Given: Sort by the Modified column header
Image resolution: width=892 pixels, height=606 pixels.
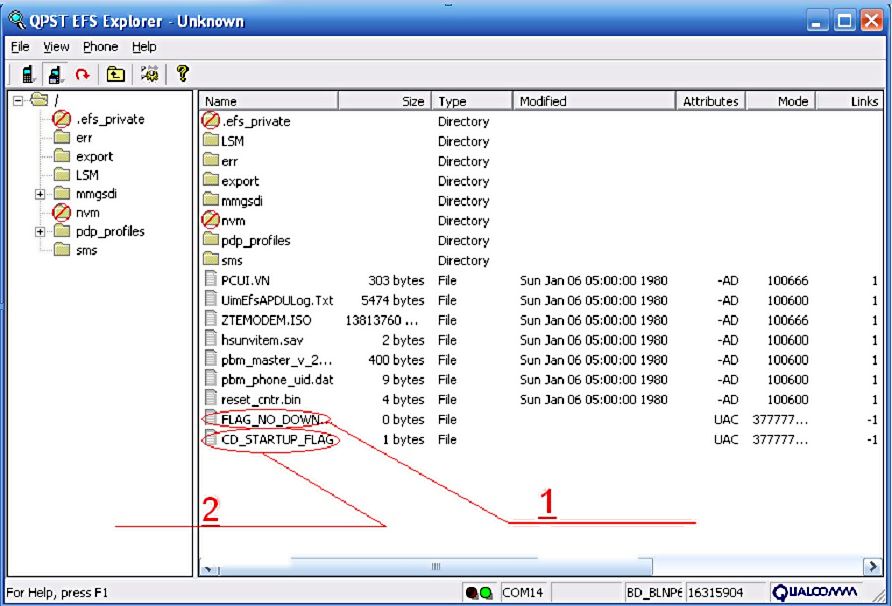Looking at the screenshot, I should (x=594, y=101).
